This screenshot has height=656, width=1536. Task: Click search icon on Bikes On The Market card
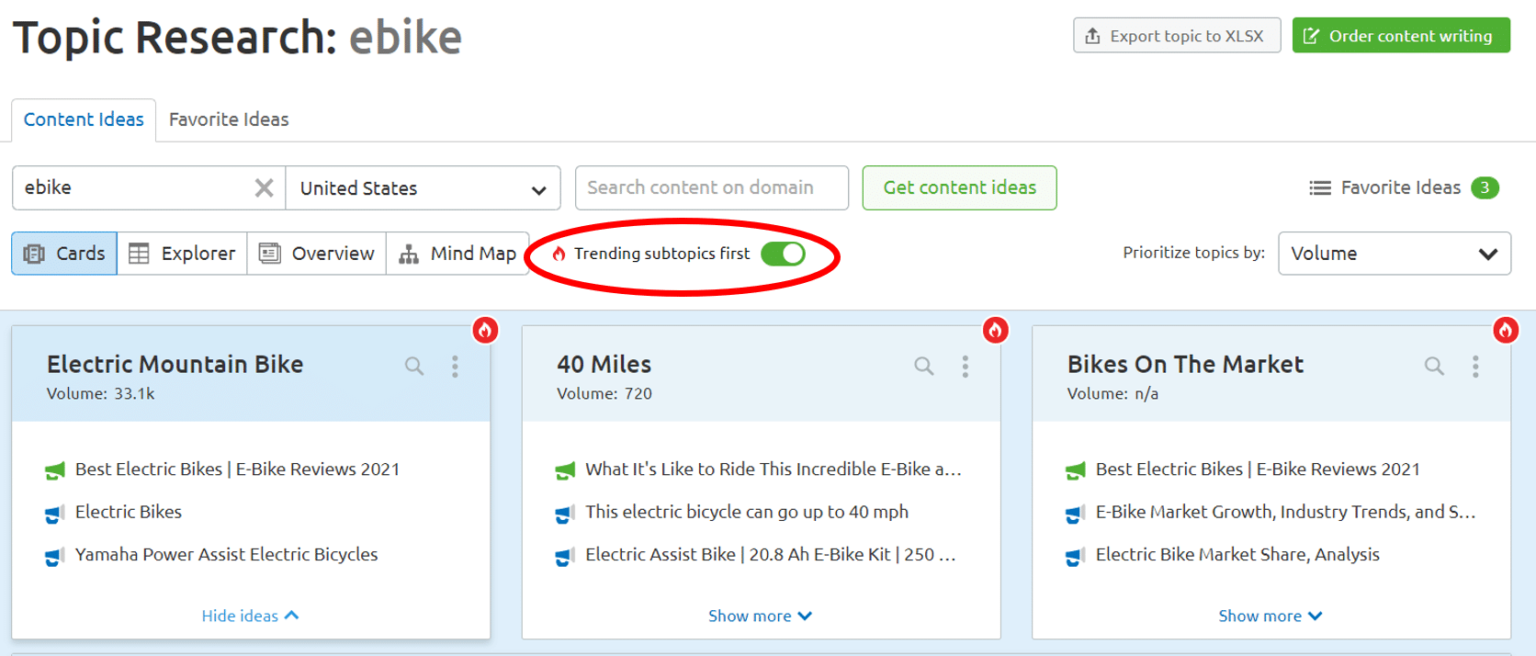(x=1434, y=366)
